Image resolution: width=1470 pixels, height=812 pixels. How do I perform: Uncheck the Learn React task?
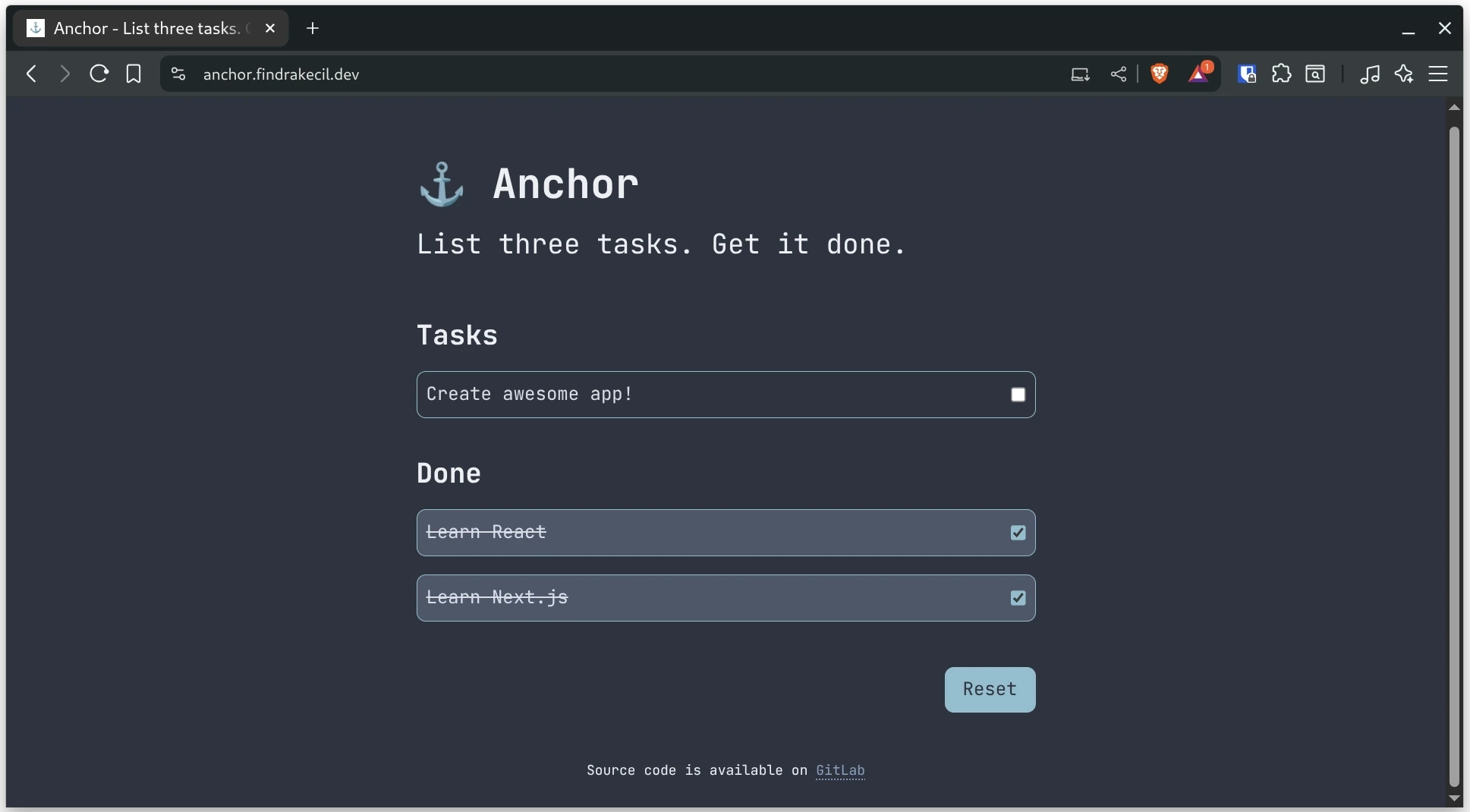click(x=1018, y=533)
